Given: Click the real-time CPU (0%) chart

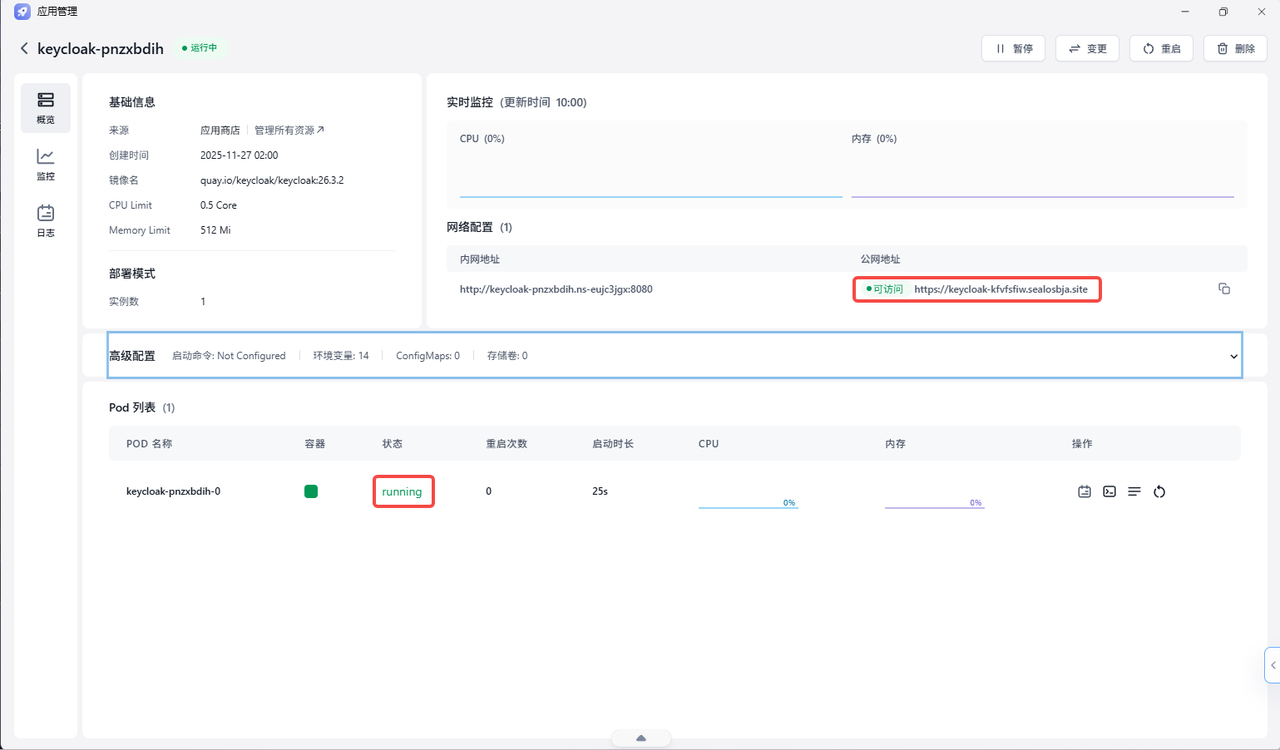Looking at the screenshot, I should pos(651,174).
